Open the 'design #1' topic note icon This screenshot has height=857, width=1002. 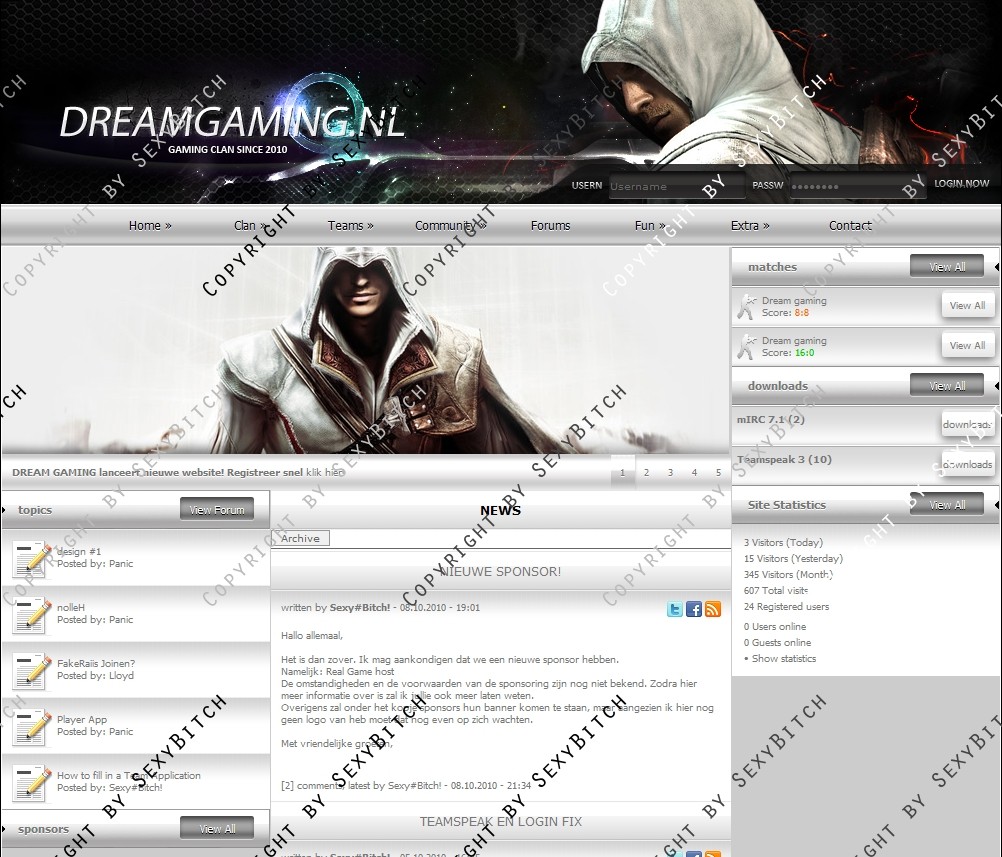point(31,559)
